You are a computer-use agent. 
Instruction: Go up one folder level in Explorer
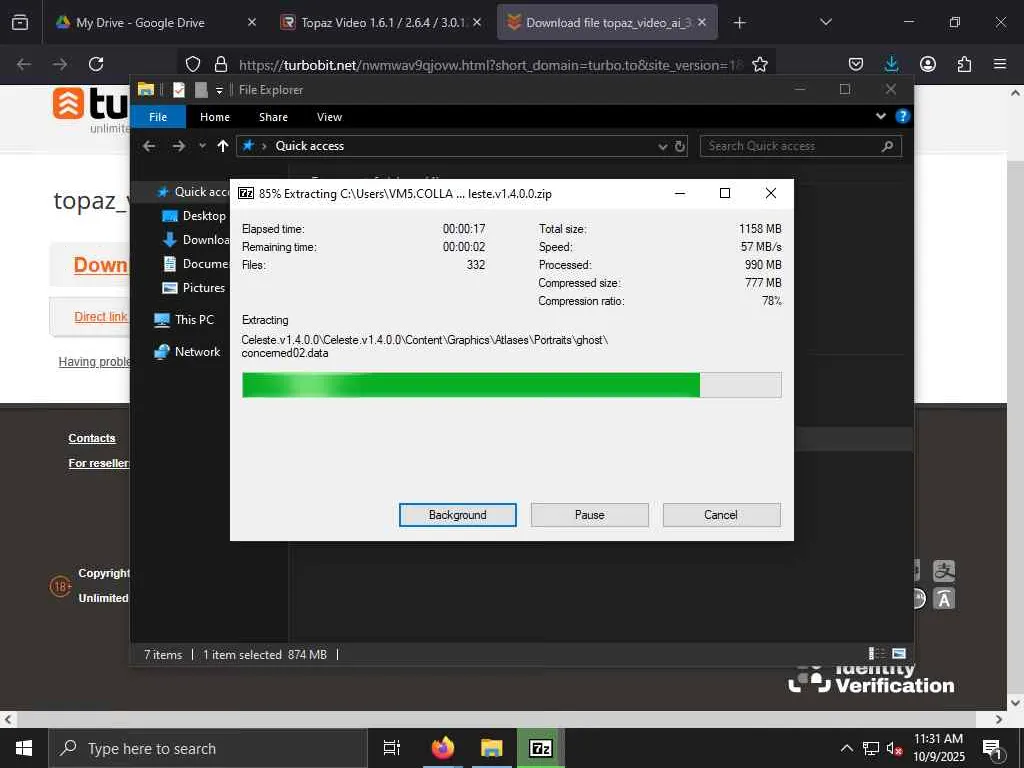[x=223, y=146]
